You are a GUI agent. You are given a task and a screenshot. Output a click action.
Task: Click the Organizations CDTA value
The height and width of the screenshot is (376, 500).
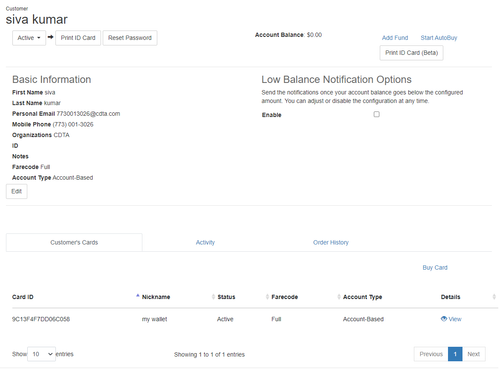pyautogui.click(x=61, y=135)
